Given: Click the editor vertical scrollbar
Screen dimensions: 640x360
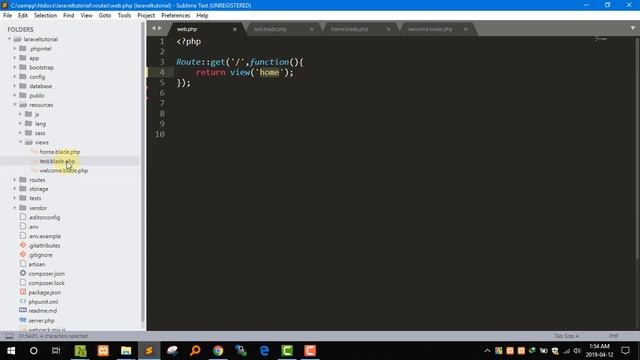Looking at the screenshot, I should (x=637, y=148).
